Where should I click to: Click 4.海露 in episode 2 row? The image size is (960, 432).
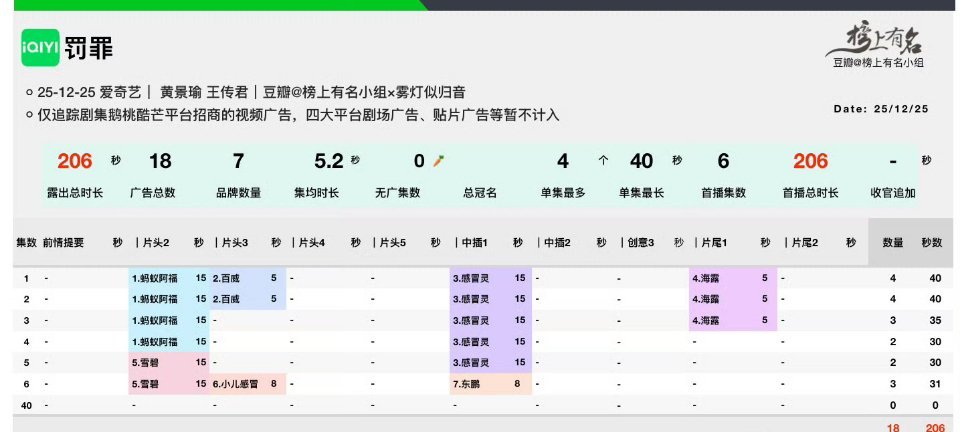point(706,299)
